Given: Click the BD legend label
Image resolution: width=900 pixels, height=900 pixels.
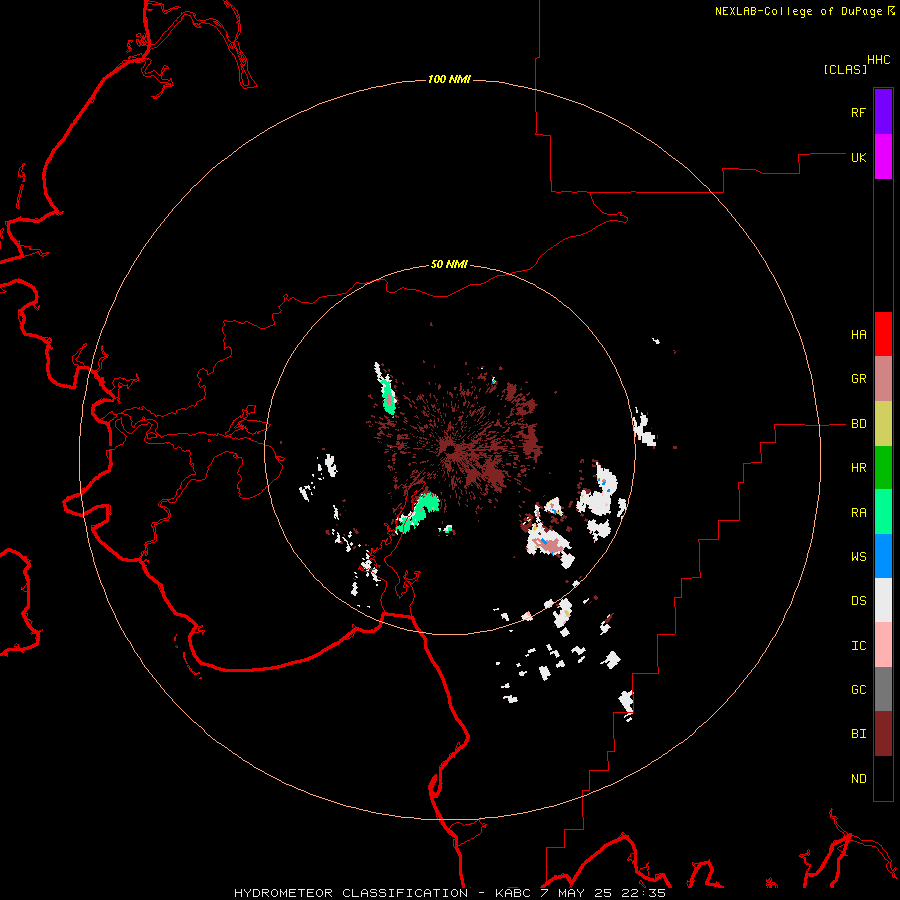Looking at the screenshot, I should point(858,424).
